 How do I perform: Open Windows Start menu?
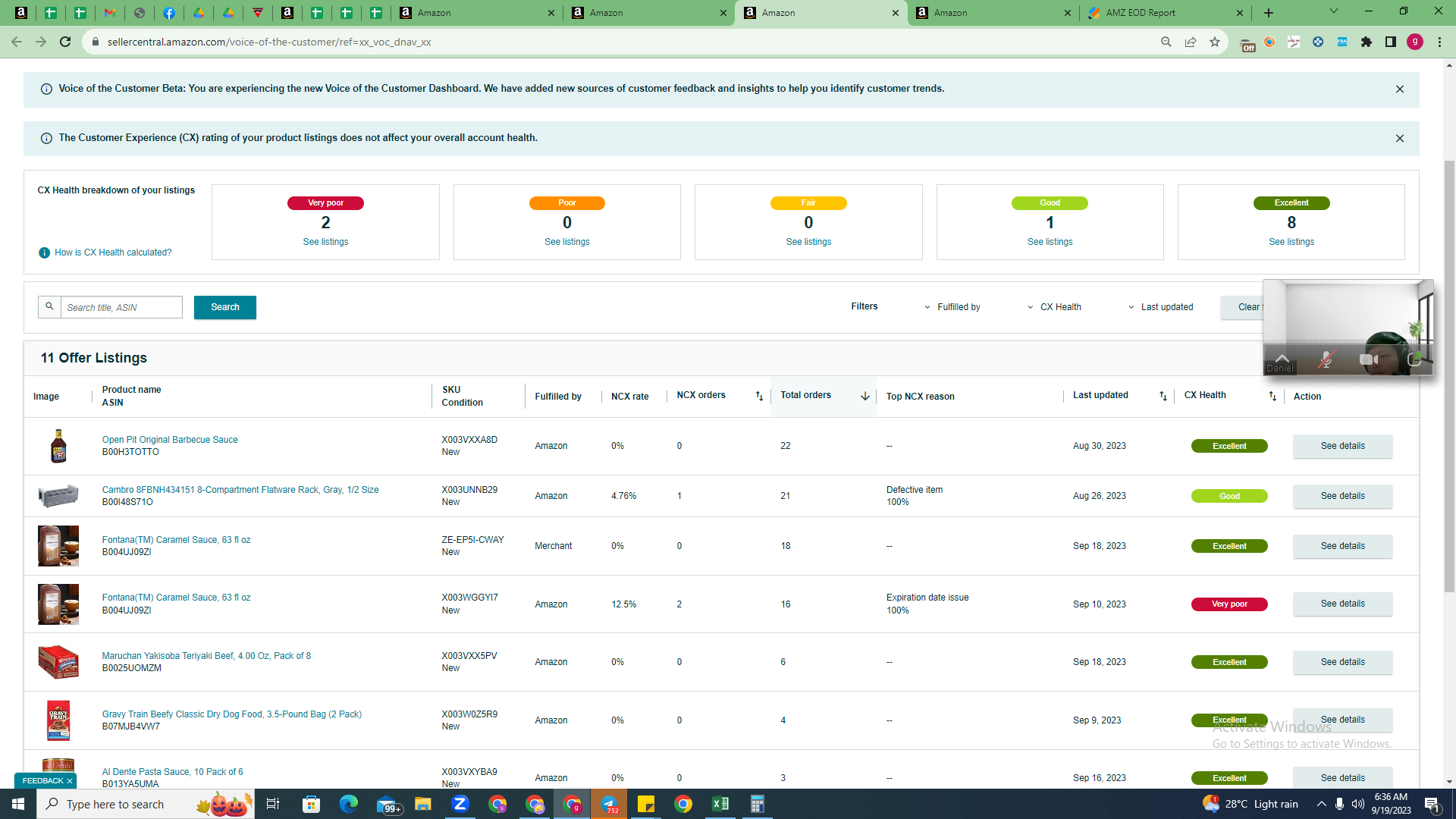coord(18,804)
